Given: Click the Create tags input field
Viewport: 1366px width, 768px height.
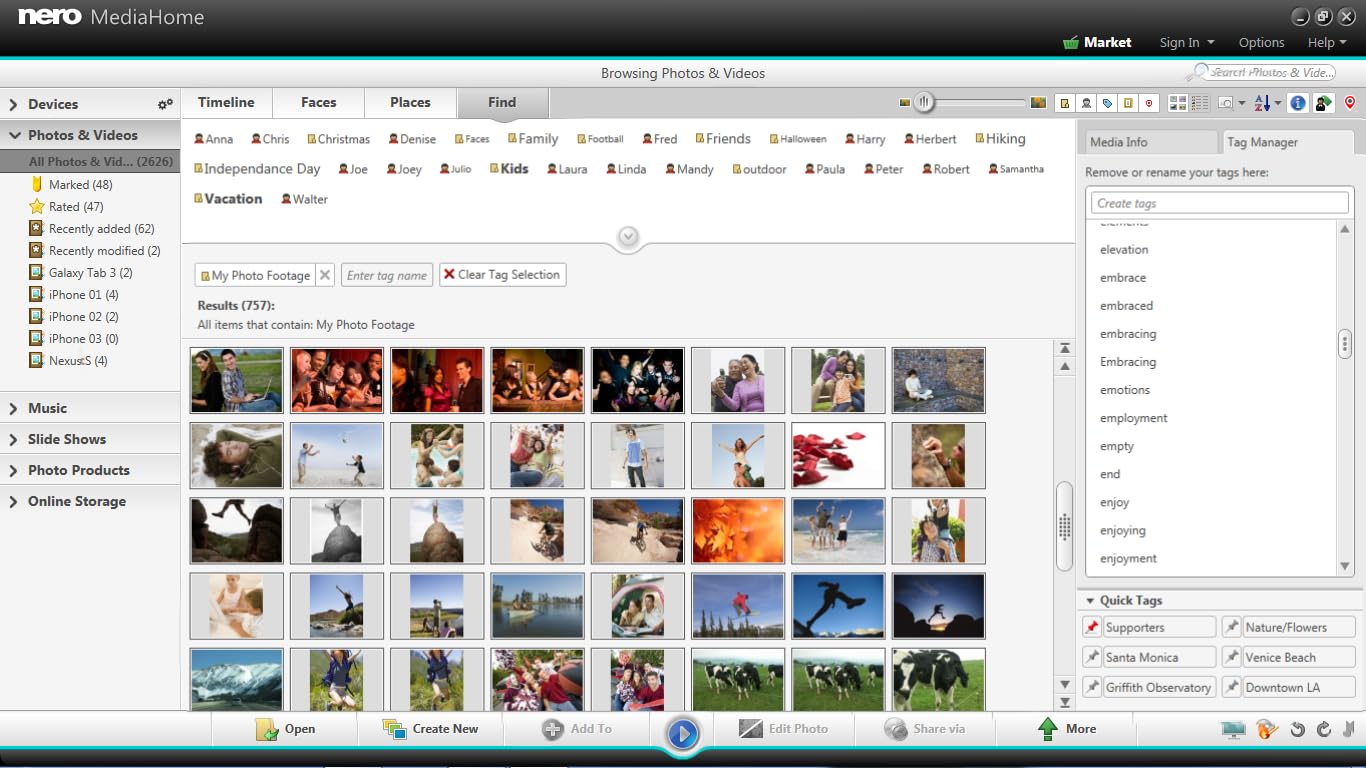Looking at the screenshot, I should coord(1219,203).
